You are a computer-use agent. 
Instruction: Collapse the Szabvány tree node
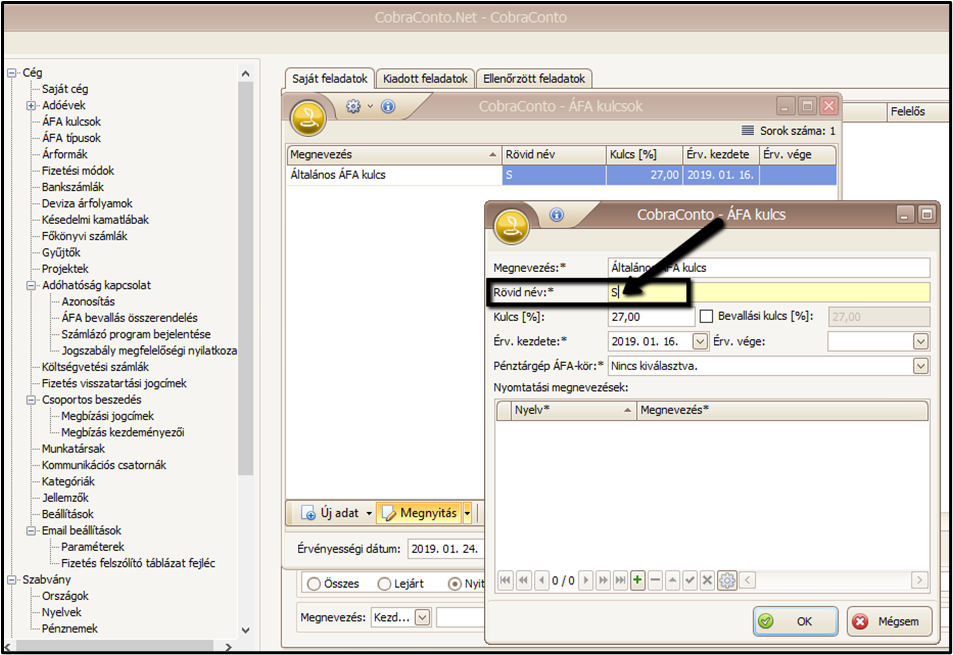(x=12, y=580)
